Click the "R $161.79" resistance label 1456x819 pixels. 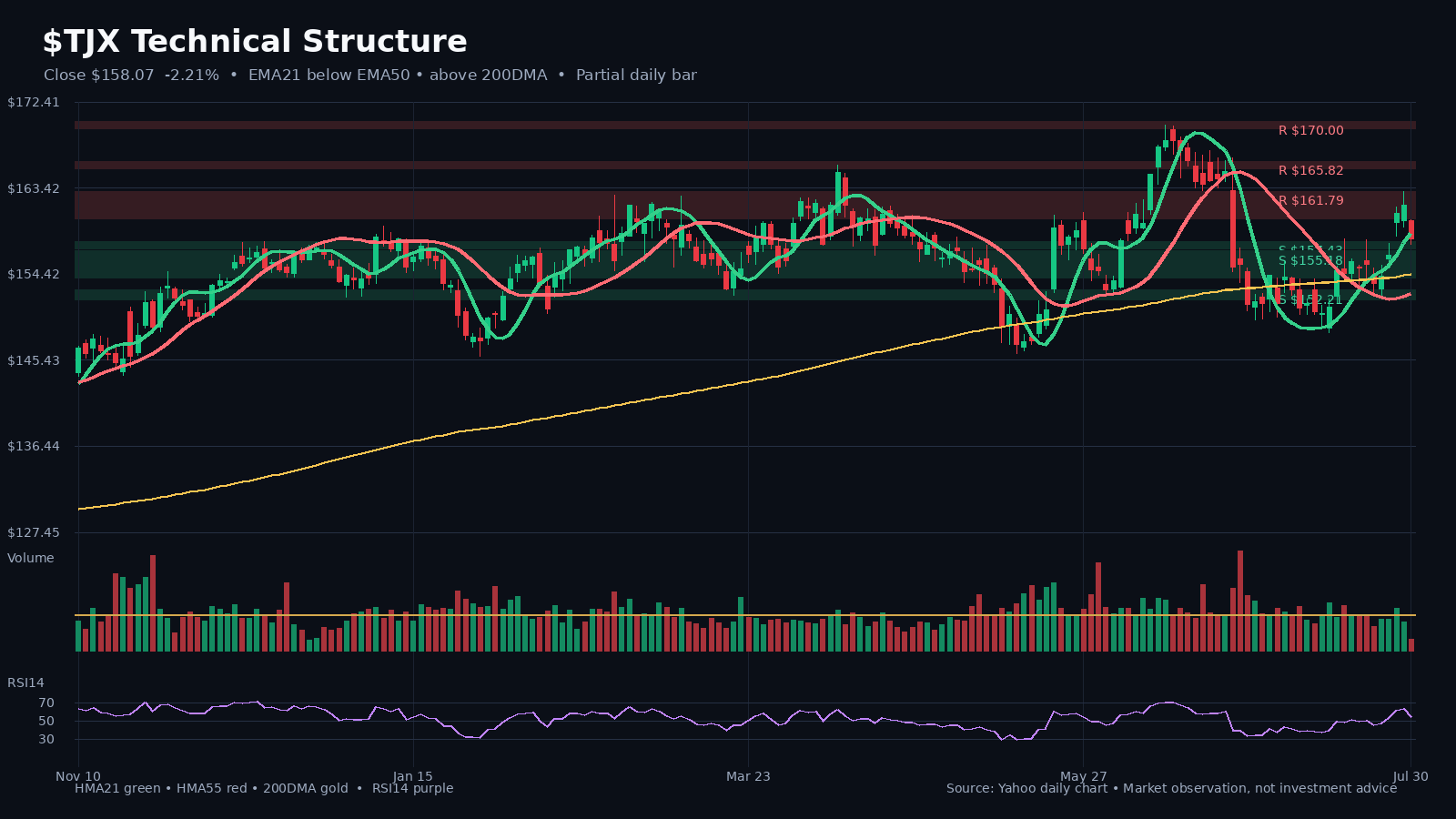pos(1311,201)
